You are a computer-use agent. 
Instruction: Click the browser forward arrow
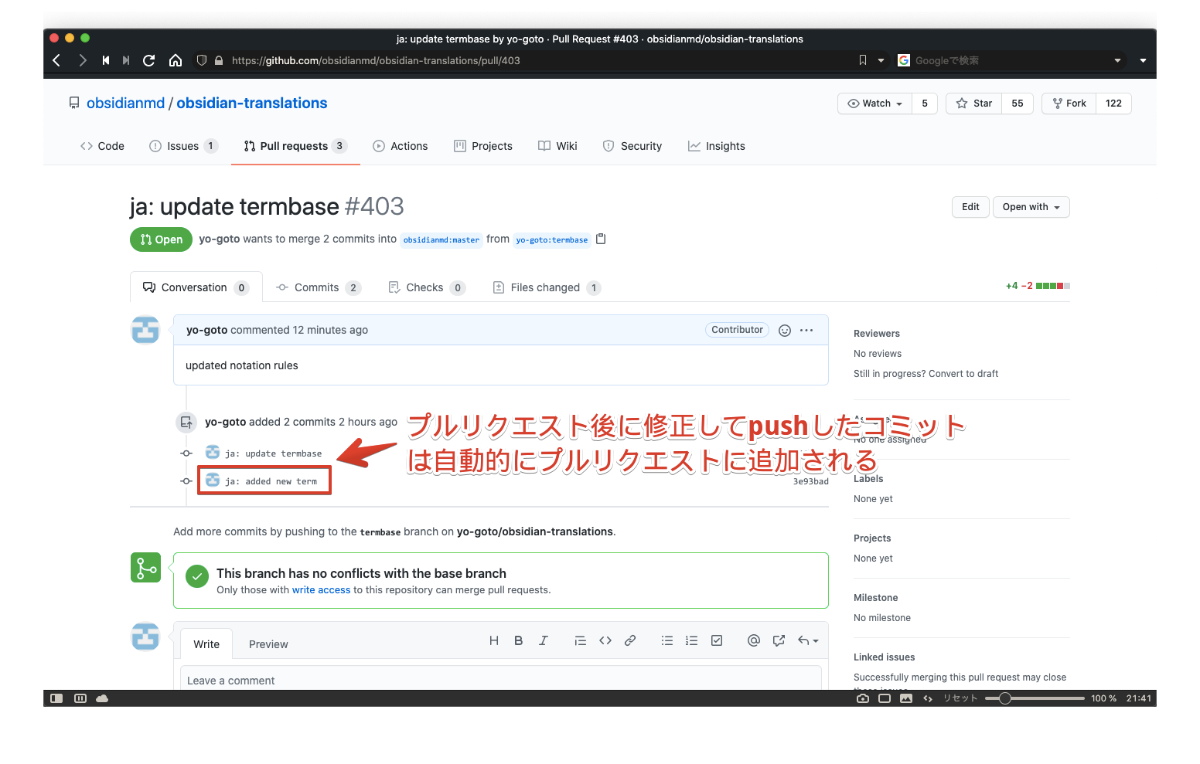click(x=82, y=60)
